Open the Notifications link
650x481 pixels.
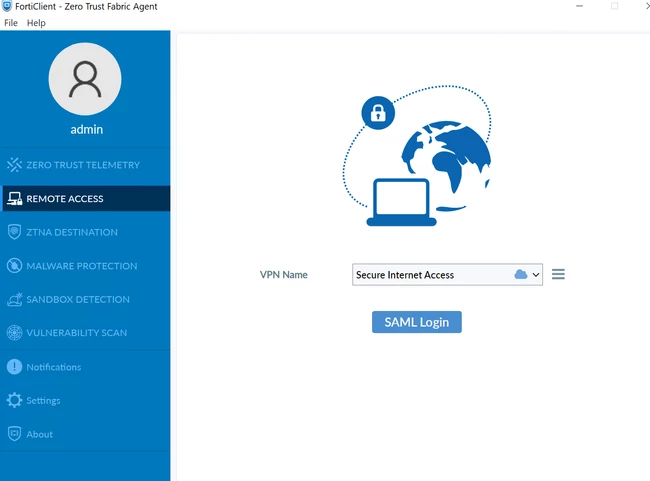pyautogui.click(x=53, y=367)
